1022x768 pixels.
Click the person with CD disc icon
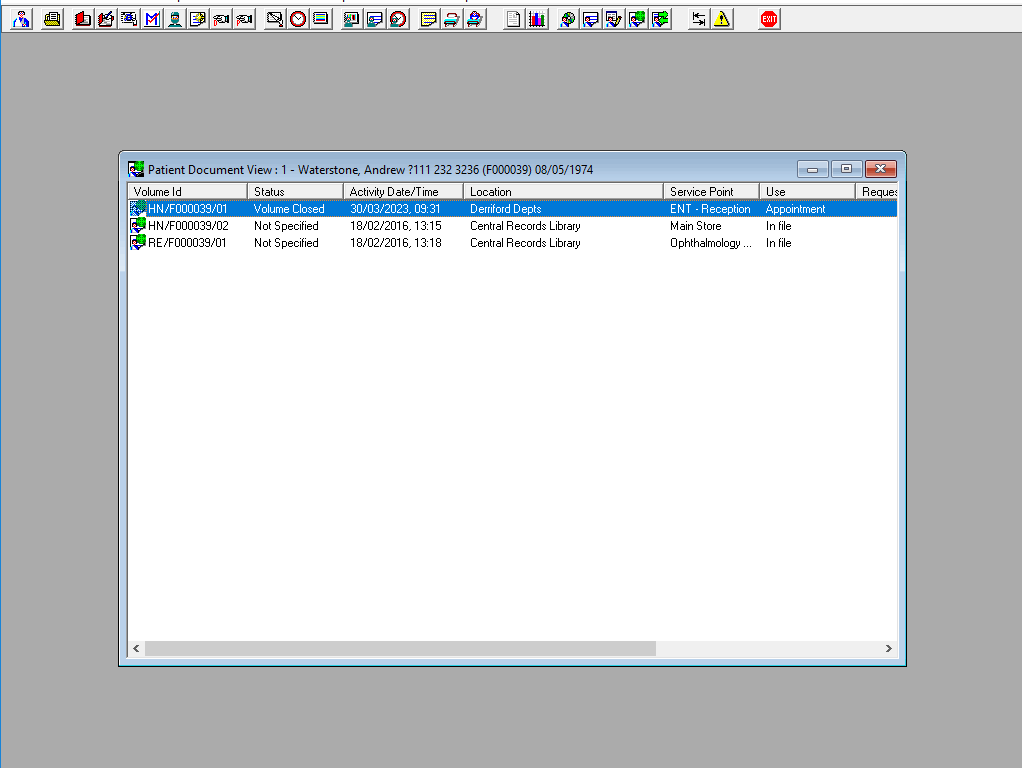[x=568, y=19]
